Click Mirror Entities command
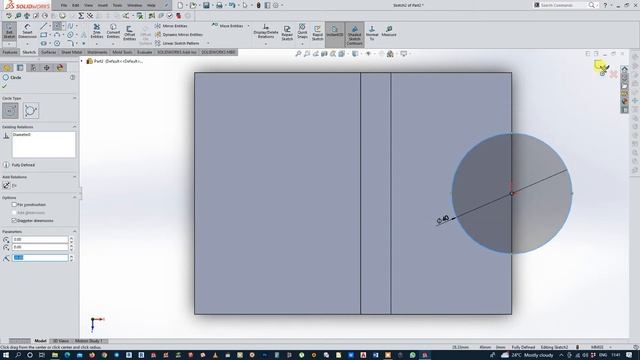640x360 pixels. click(x=171, y=26)
